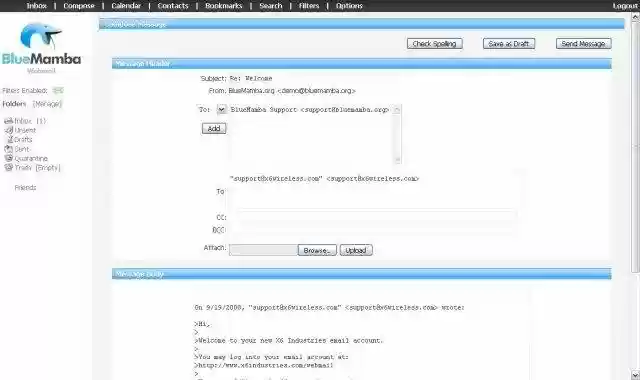Click the Unsent folder icon
The image size is (640, 380).
pyautogui.click(x=9, y=130)
